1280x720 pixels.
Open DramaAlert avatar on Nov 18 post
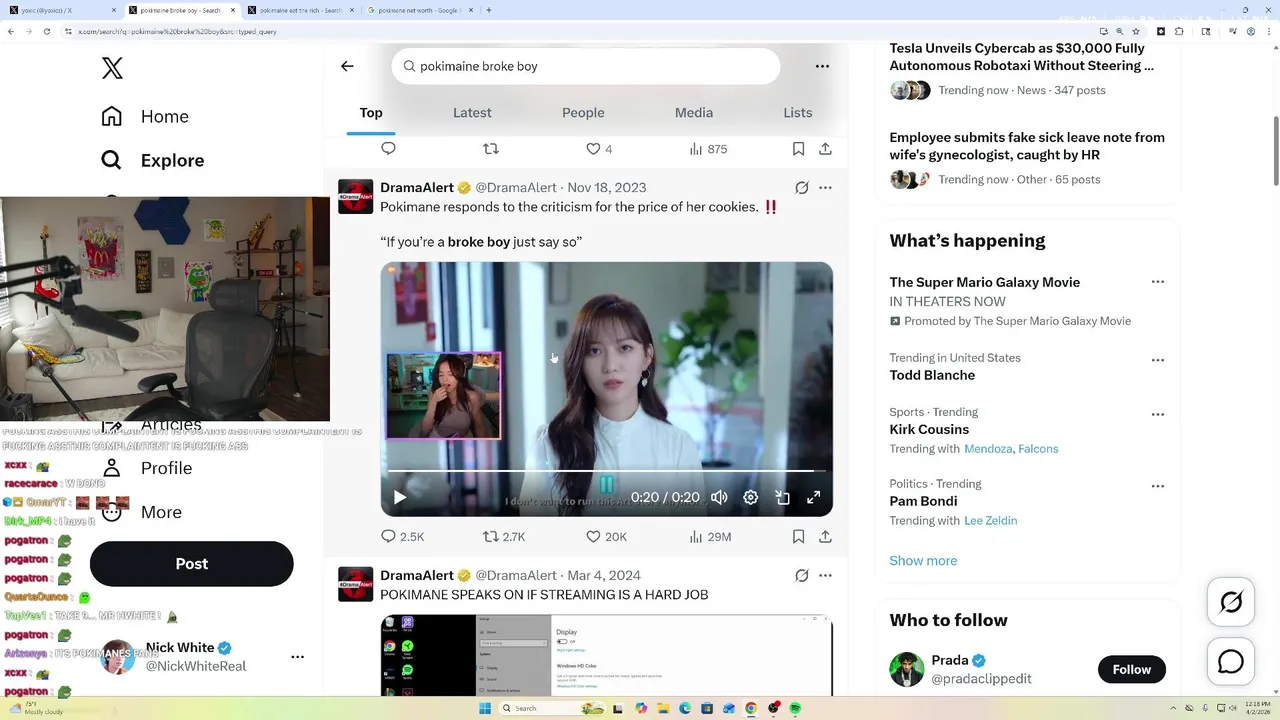[356, 196]
